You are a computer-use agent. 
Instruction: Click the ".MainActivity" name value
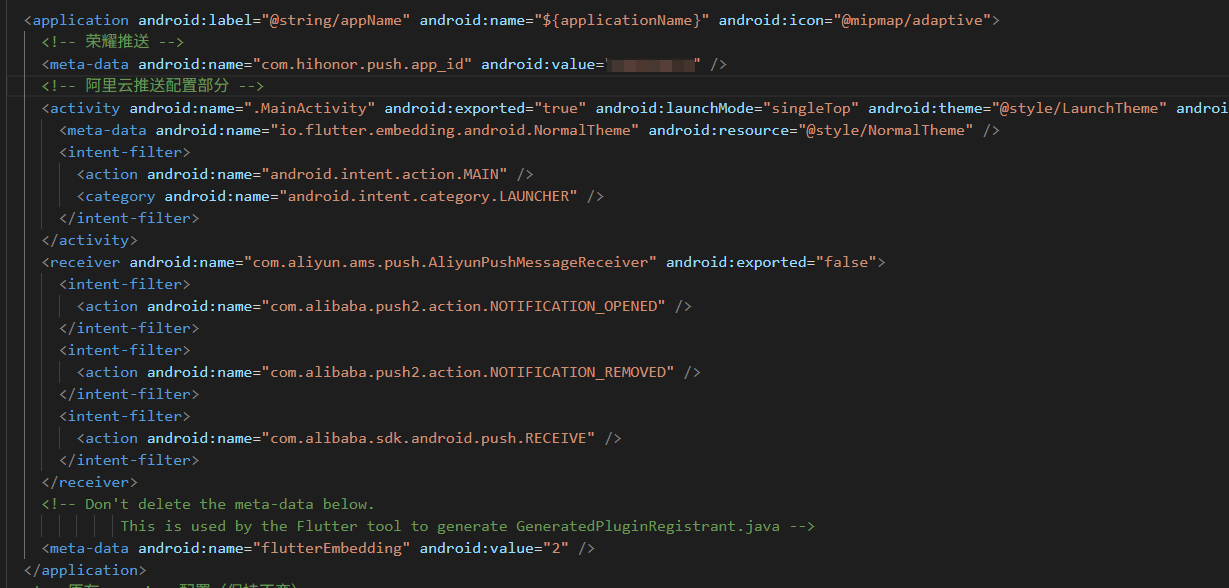pos(310,108)
